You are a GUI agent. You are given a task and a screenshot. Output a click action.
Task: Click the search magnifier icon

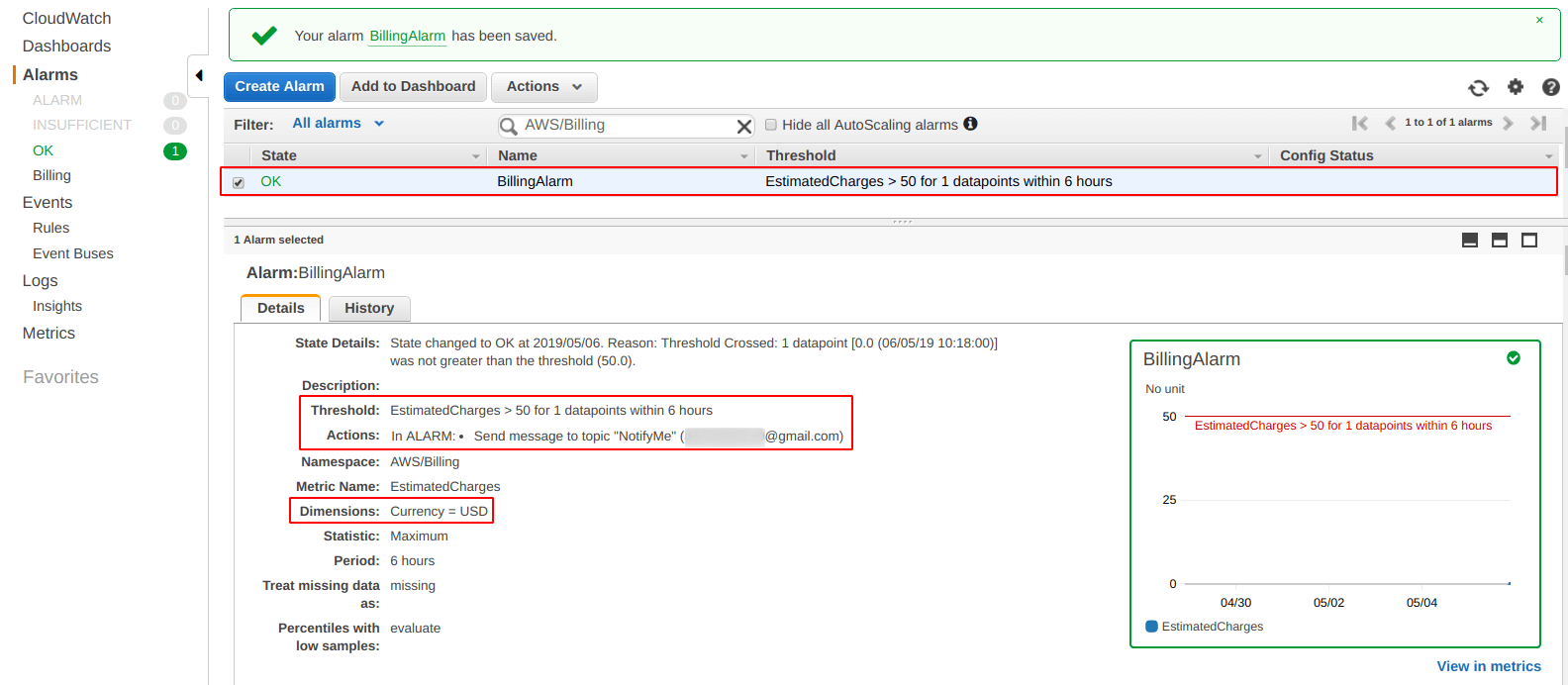point(509,126)
